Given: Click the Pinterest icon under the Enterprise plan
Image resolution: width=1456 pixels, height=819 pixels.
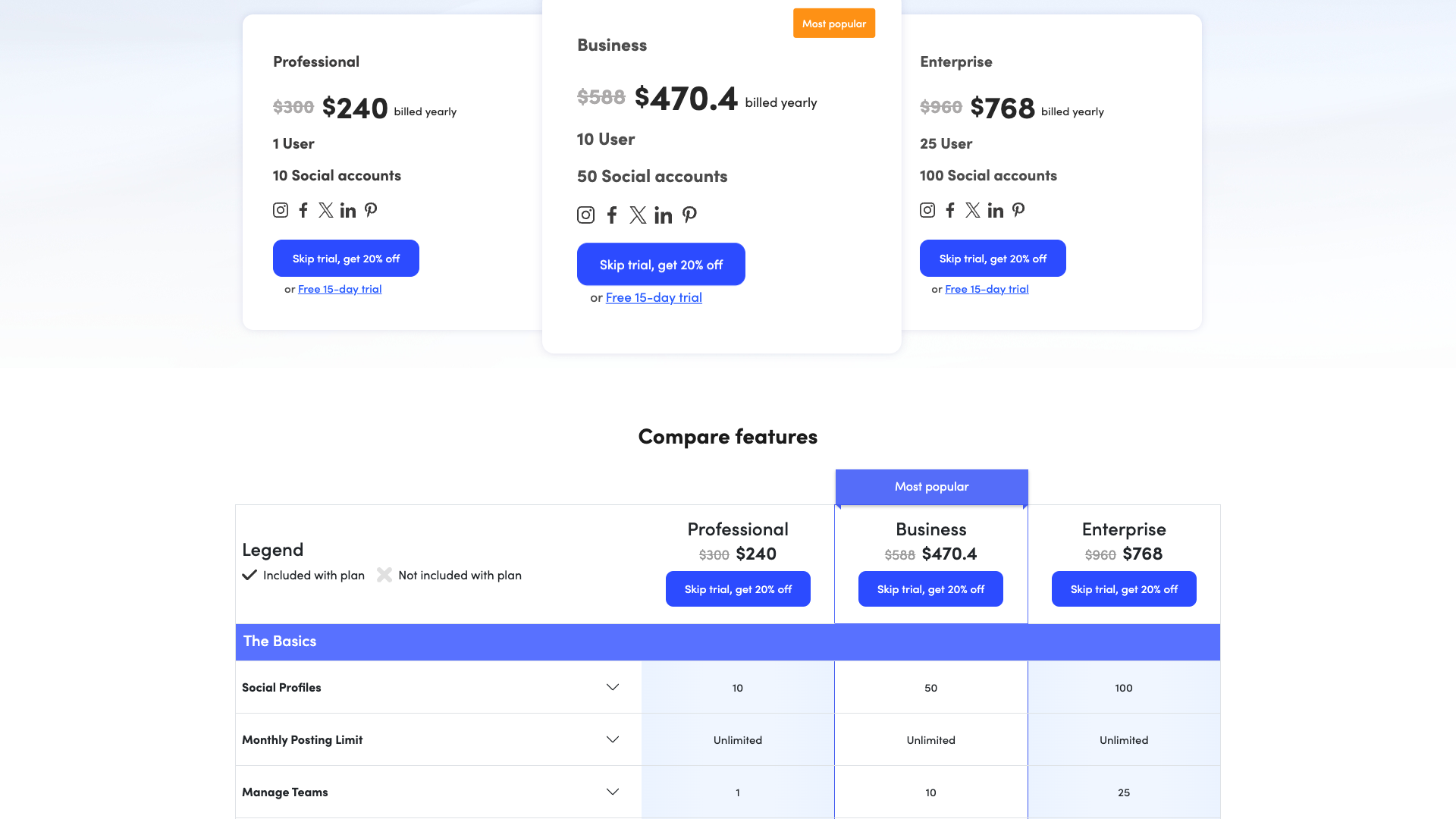Looking at the screenshot, I should (1018, 210).
